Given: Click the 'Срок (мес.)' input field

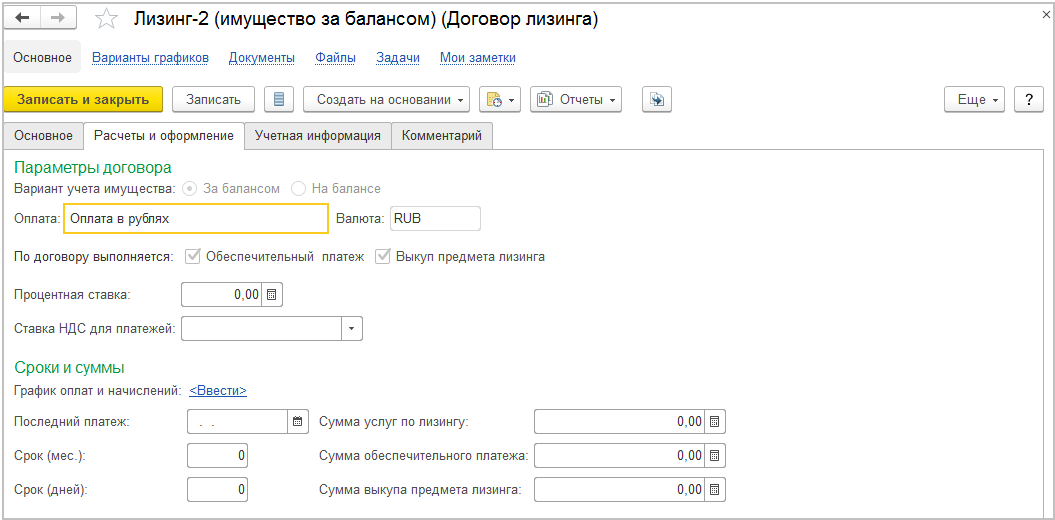Looking at the screenshot, I should point(218,456).
